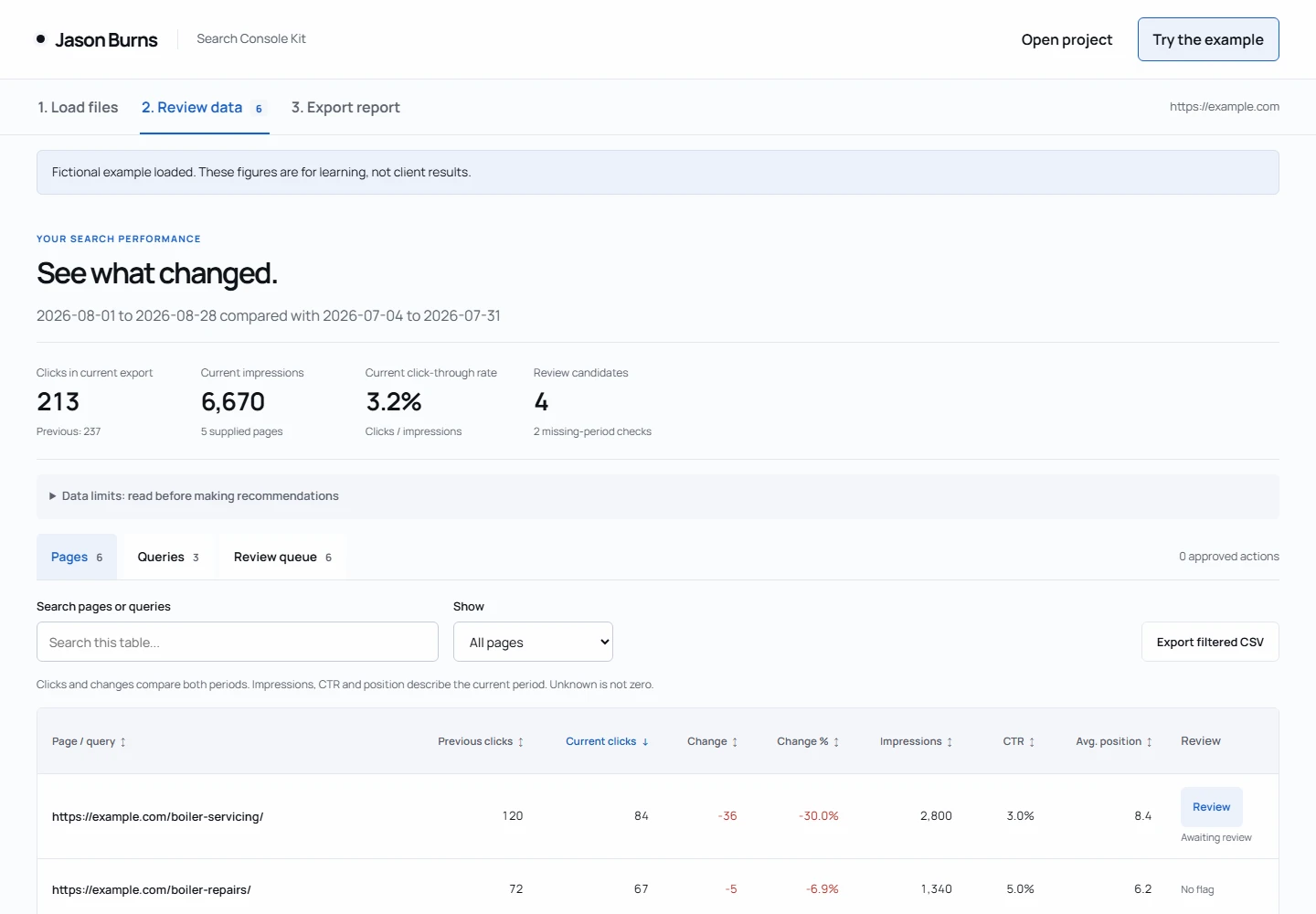Click the Previous: 237 text
The image size is (1316, 914).
coord(69,431)
